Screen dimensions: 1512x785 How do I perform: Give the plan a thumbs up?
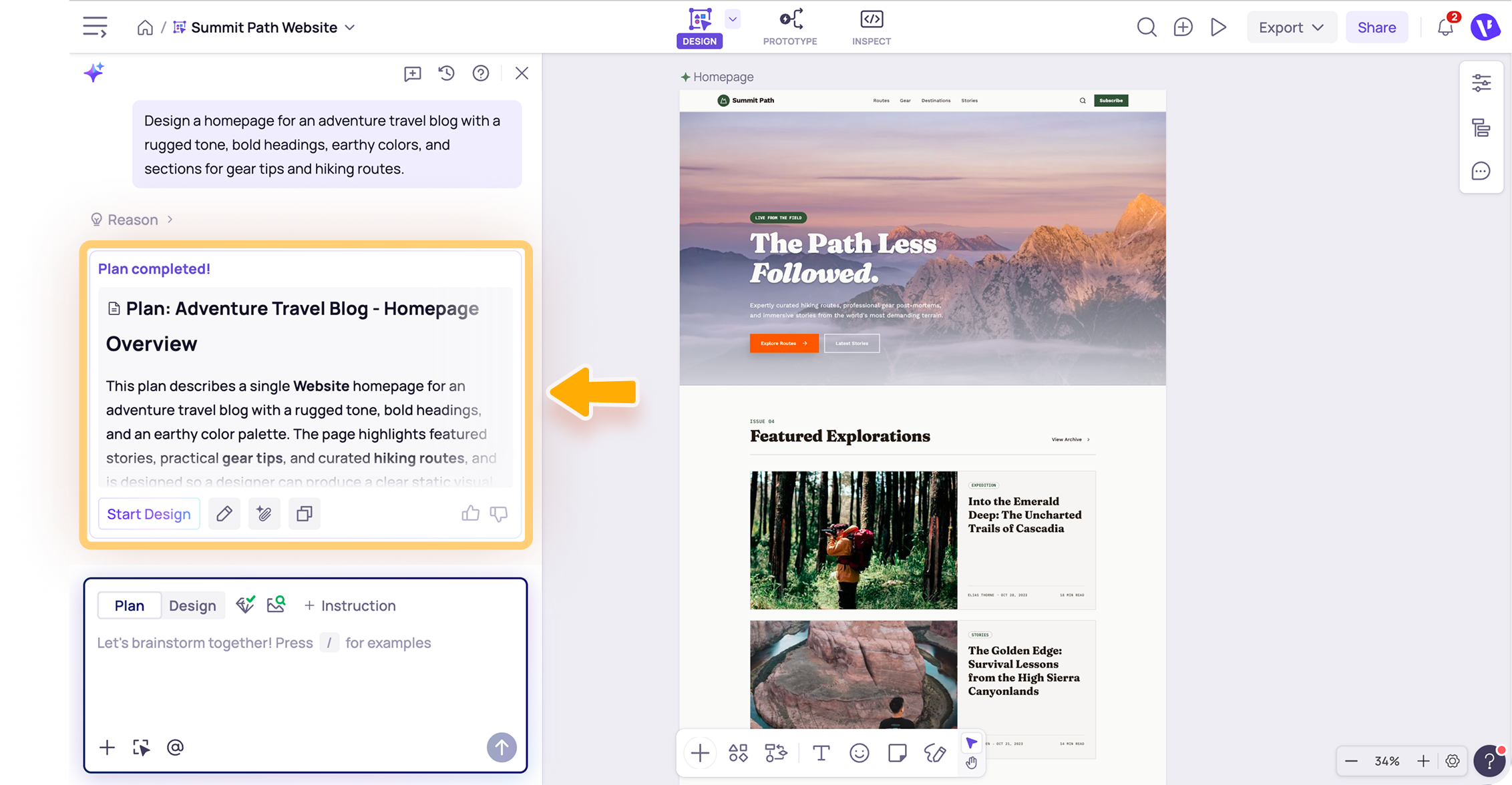pyautogui.click(x=470, y=513)
